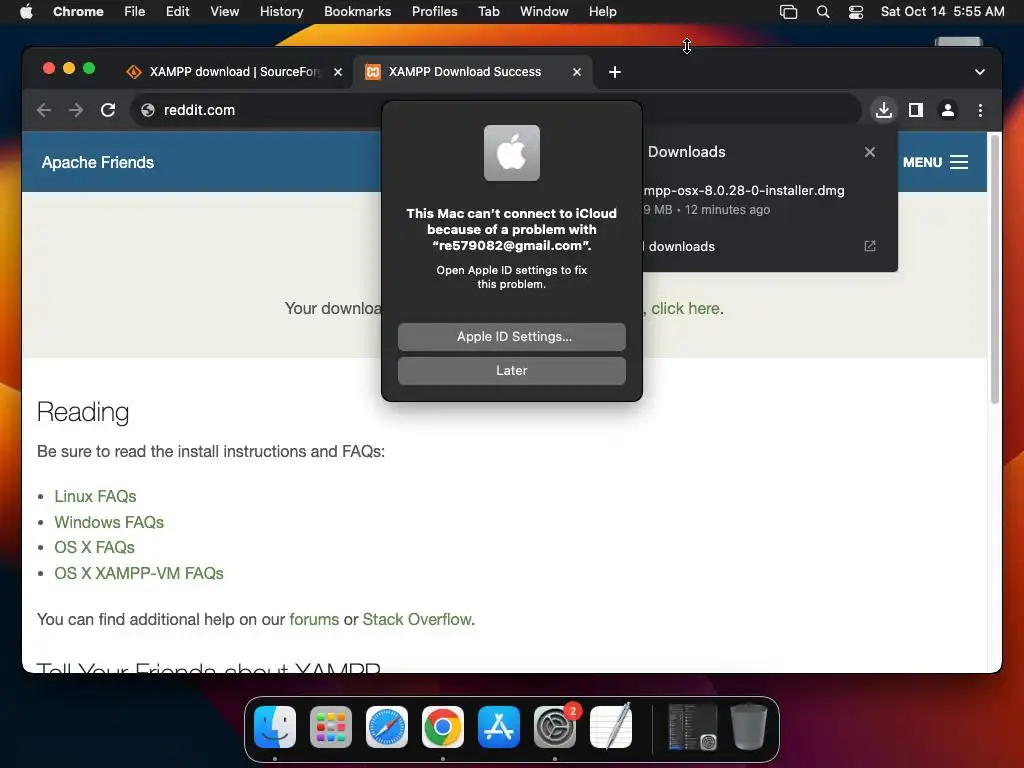1024x768 pixels.
Task: Open Finder from the Dock
Action: 275,727
